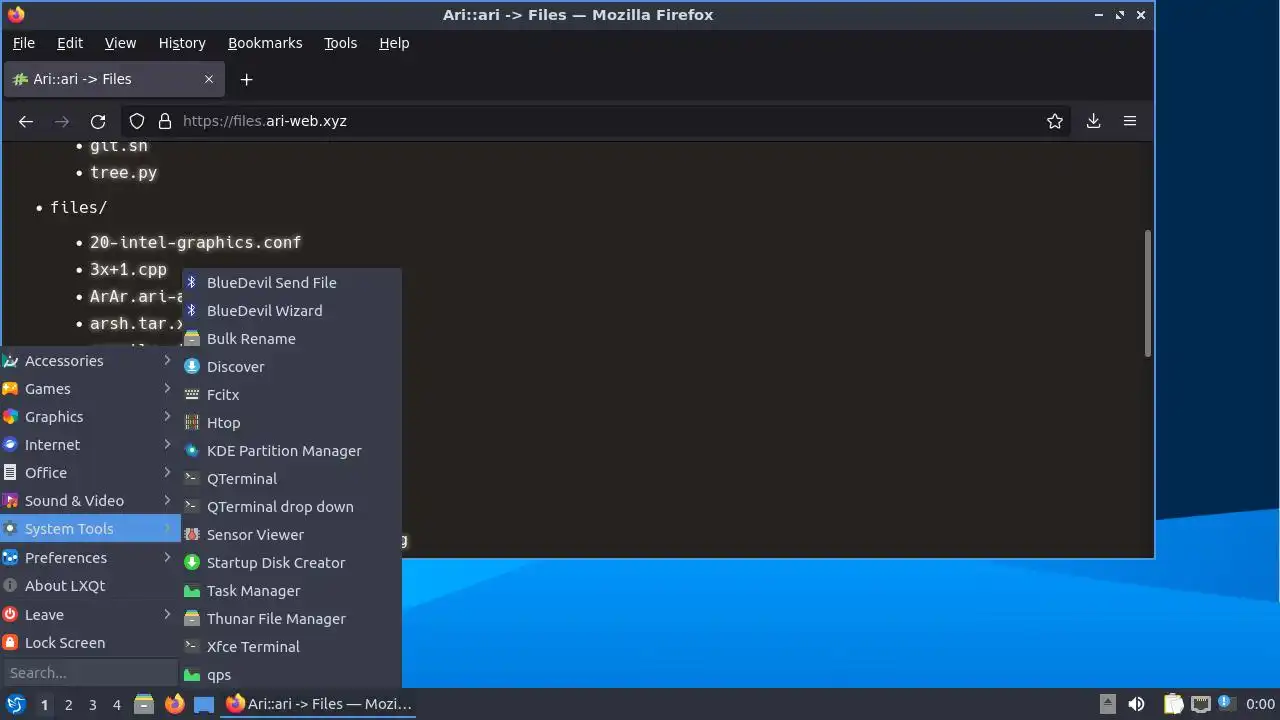Open a new Firefox tab

pyautogui.click(x=246, y=79)
